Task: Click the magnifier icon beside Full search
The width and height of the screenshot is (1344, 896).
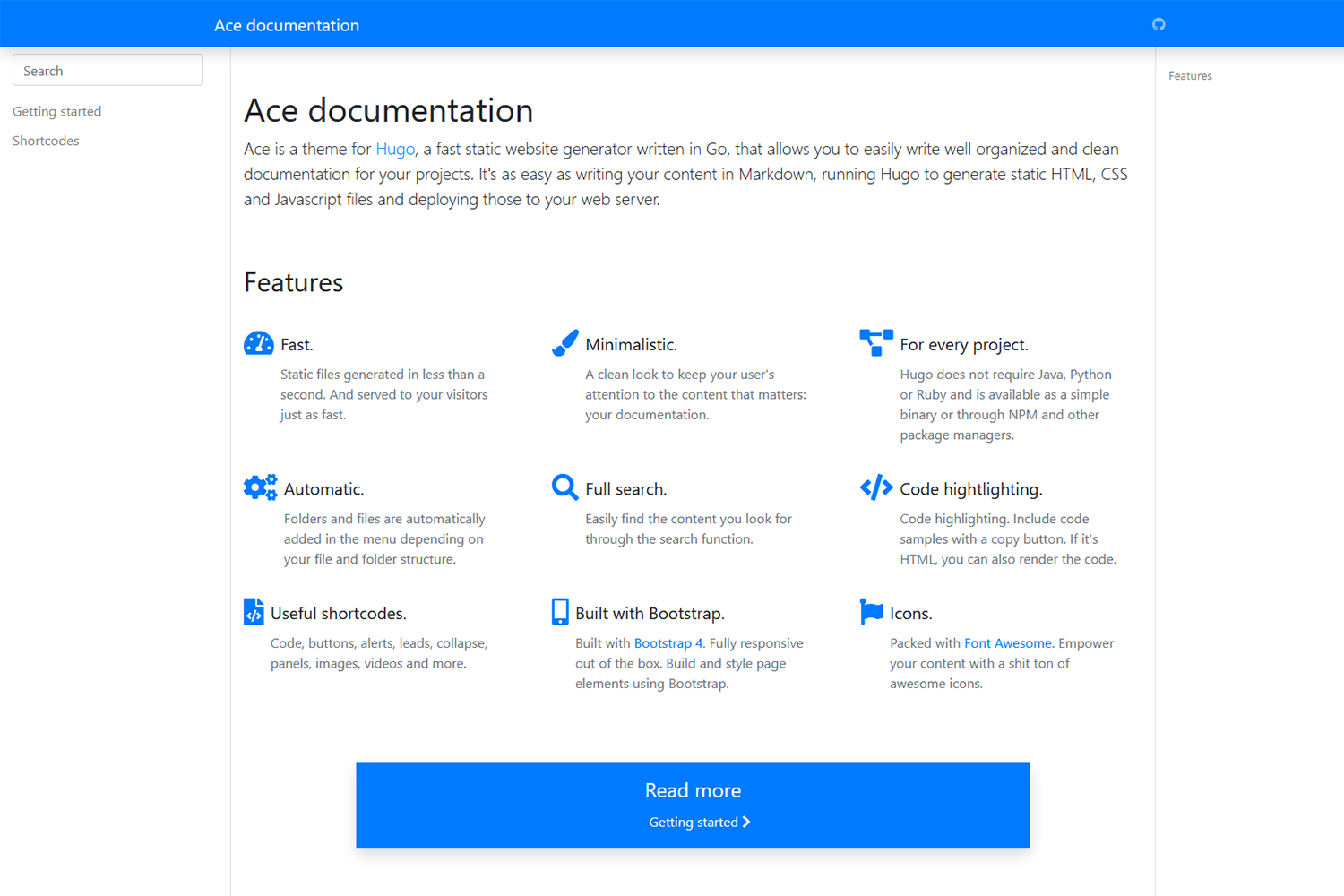Action: (x=565, y=487)
